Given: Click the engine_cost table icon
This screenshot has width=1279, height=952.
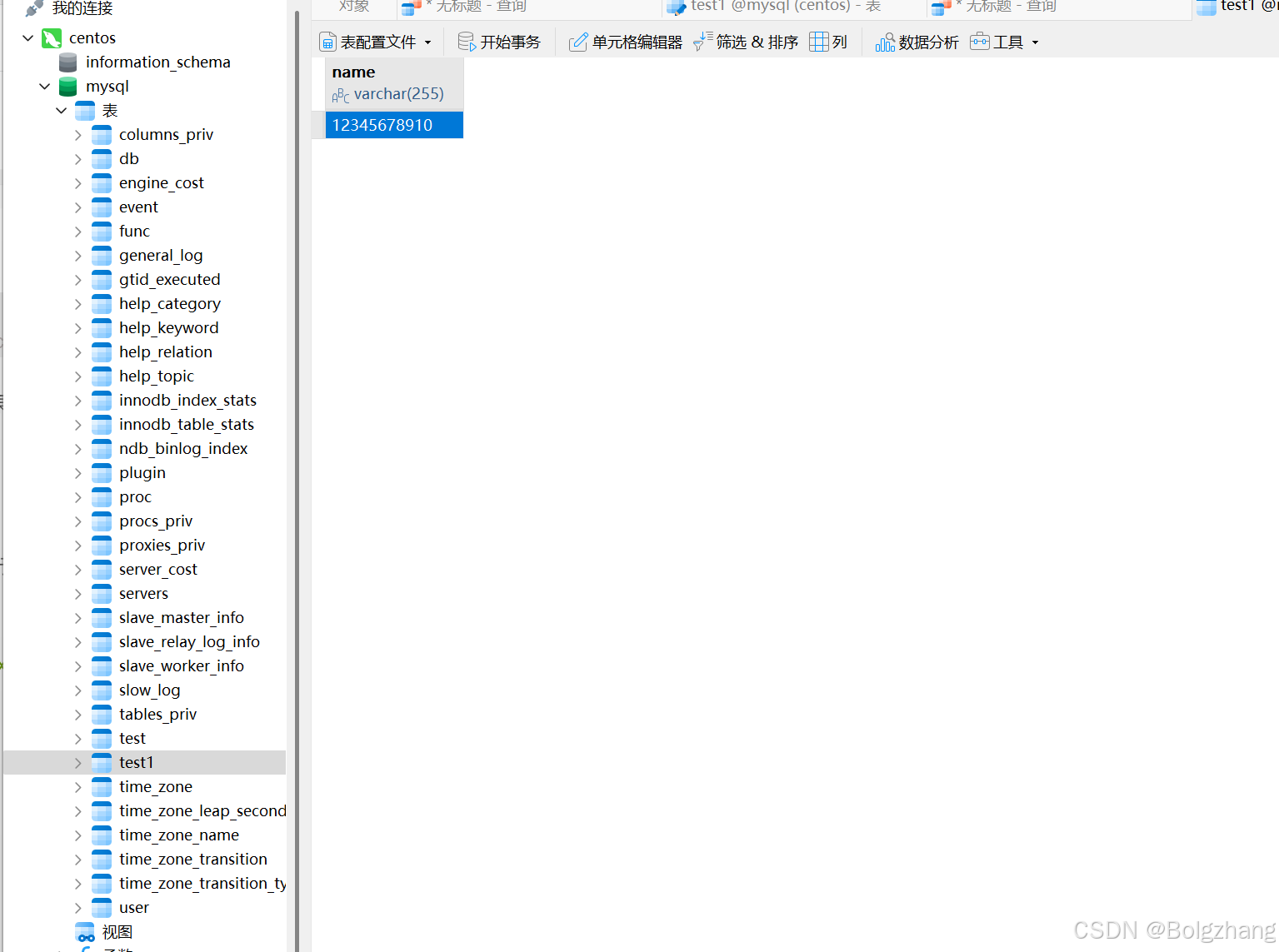Looking at the screenshot, I should click(x=102, y=183).
